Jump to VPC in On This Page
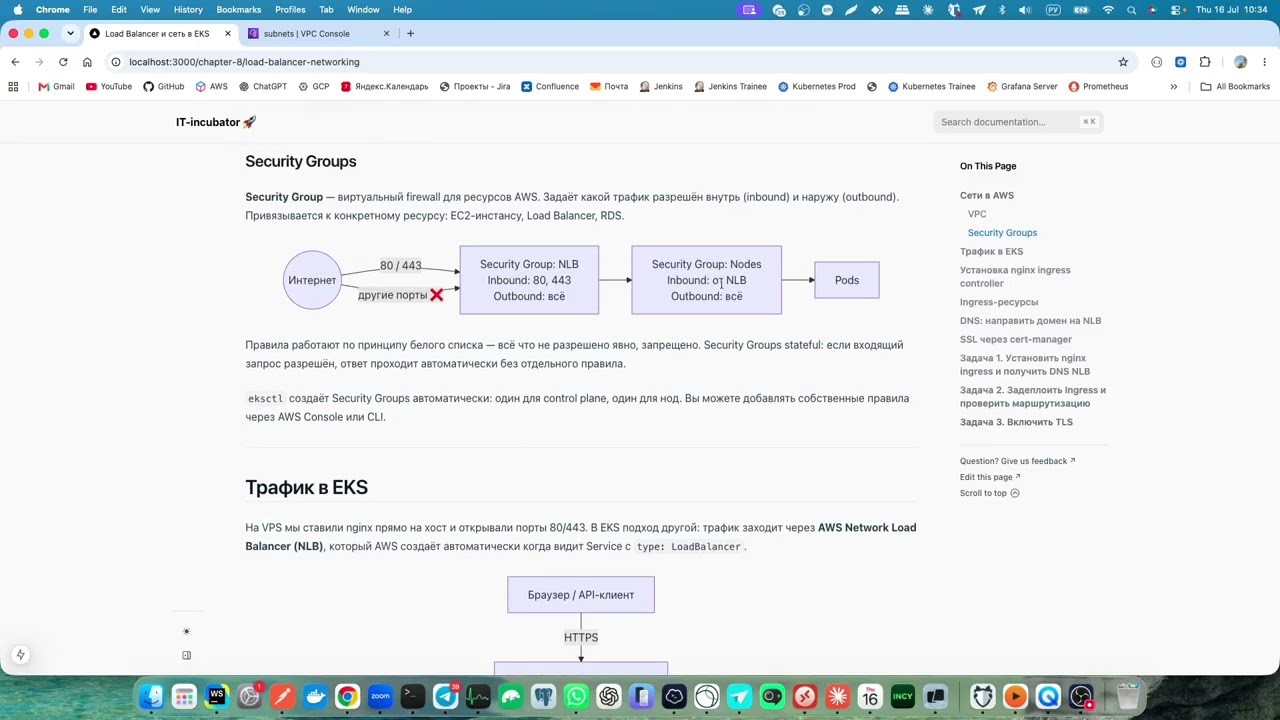 click(x=977, y=214)
